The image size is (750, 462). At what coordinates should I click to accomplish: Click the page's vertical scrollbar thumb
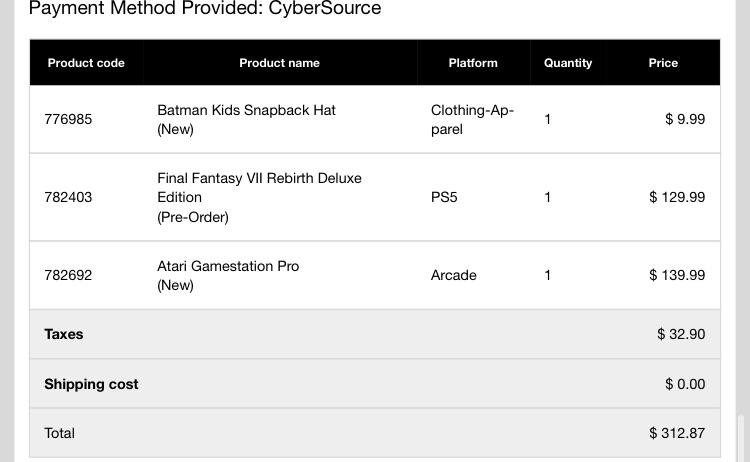pyautogui.click(x=741, y=436)
